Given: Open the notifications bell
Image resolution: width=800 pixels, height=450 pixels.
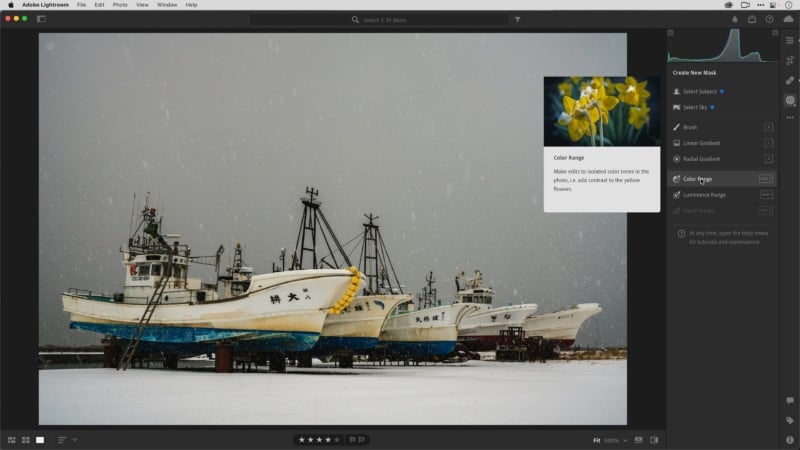Looking at the screenshot, I should click(x=735, y=19).
